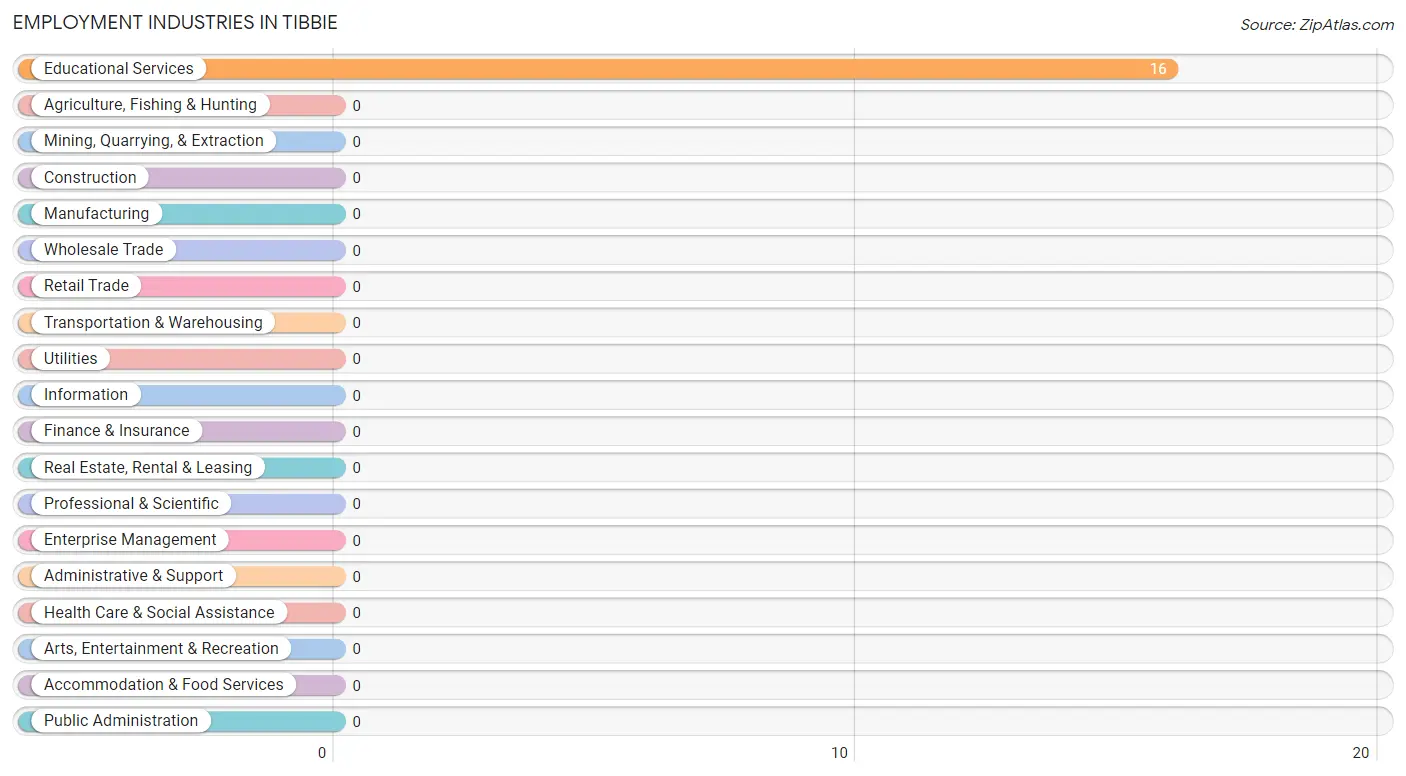Click the Manufacturing label

(96, 214)
